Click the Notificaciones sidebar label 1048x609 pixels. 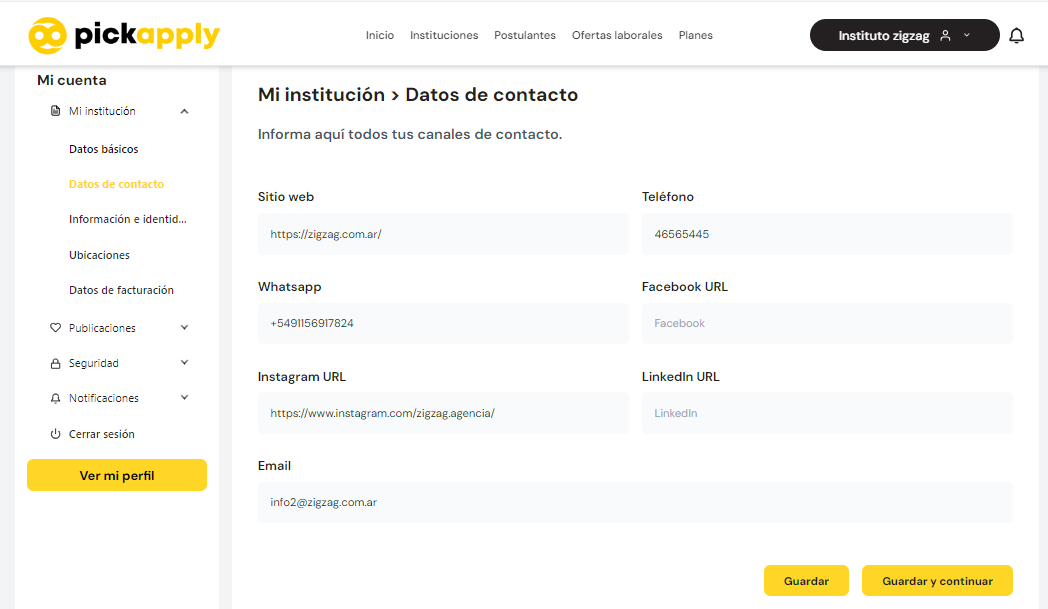tap(104, 398)
